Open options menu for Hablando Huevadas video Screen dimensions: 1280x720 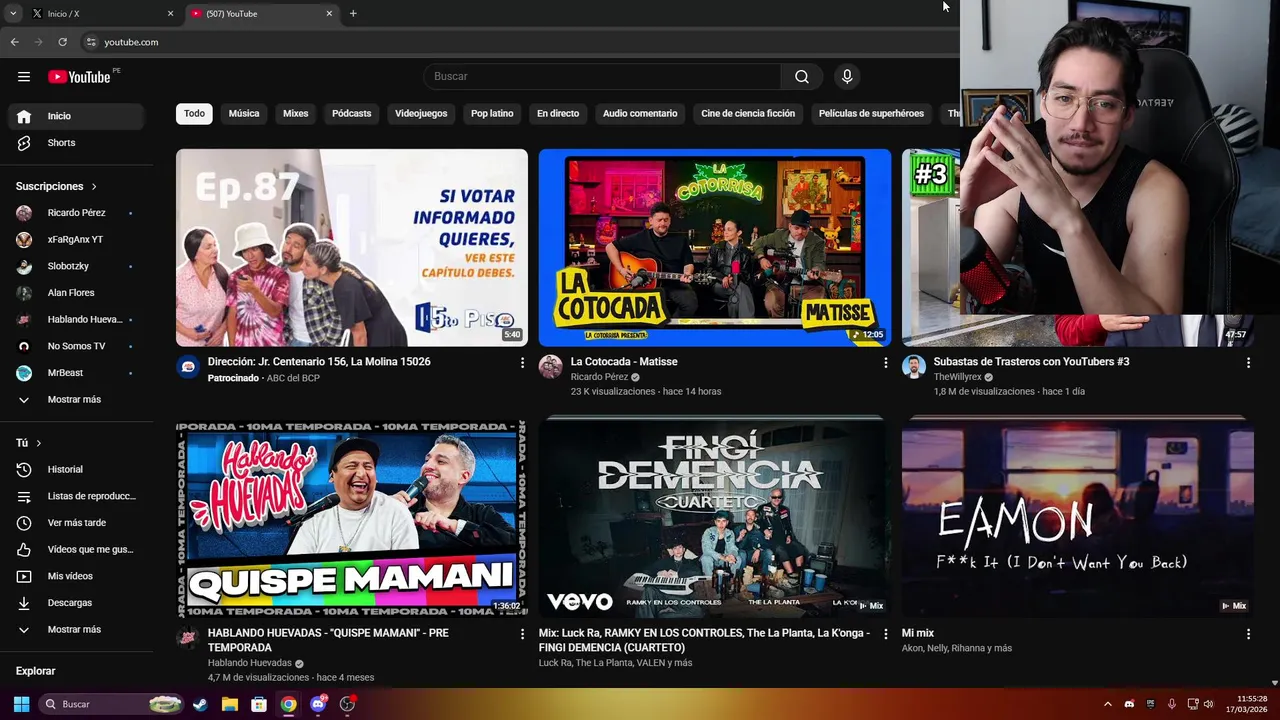pyautogui.click(x=522, y=634)
